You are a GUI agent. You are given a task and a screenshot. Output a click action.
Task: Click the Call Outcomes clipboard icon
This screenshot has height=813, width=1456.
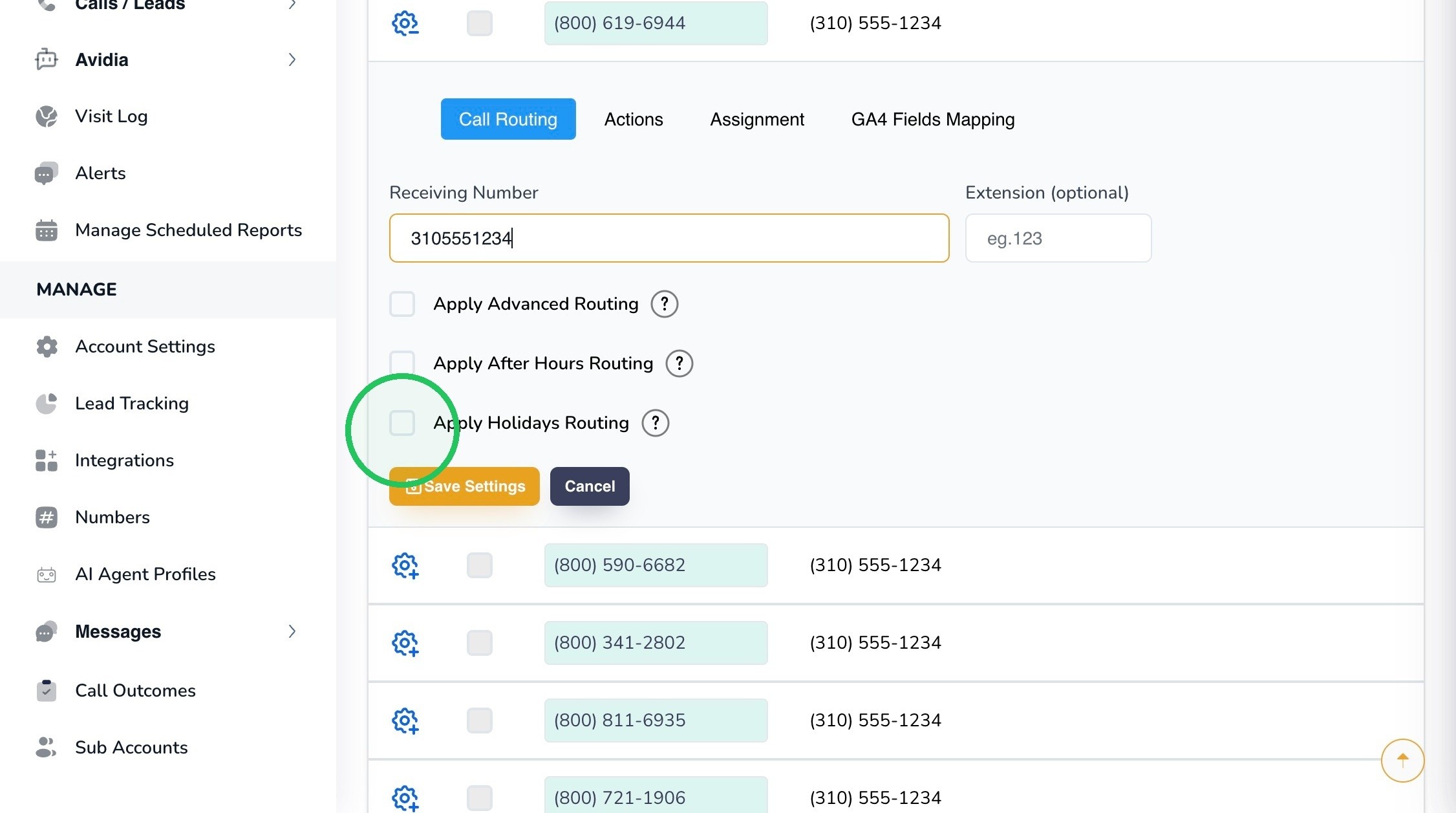pos(47,691)
